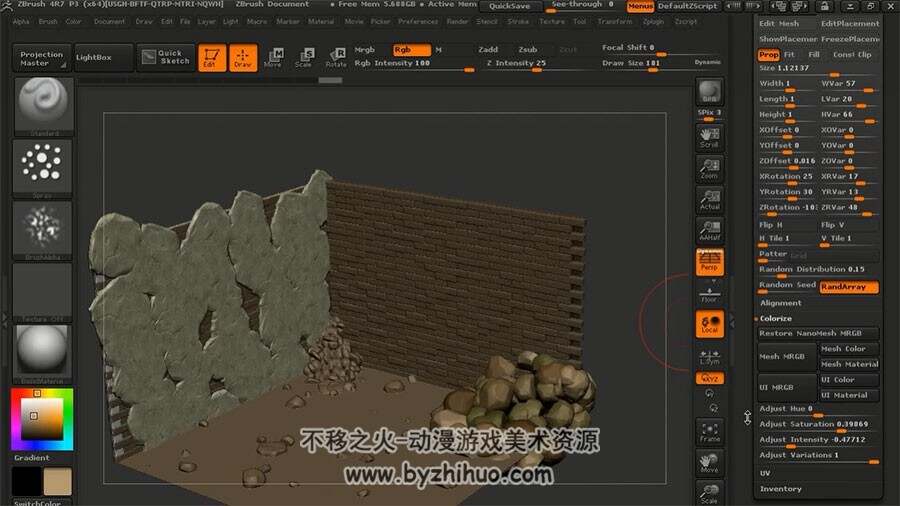
Task: Enable the Zadd mode
Action: (x=488, y=50)
